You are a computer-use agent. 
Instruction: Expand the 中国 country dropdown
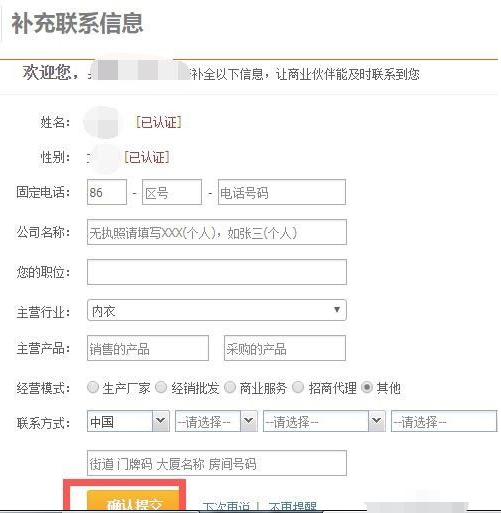[128, 421]
